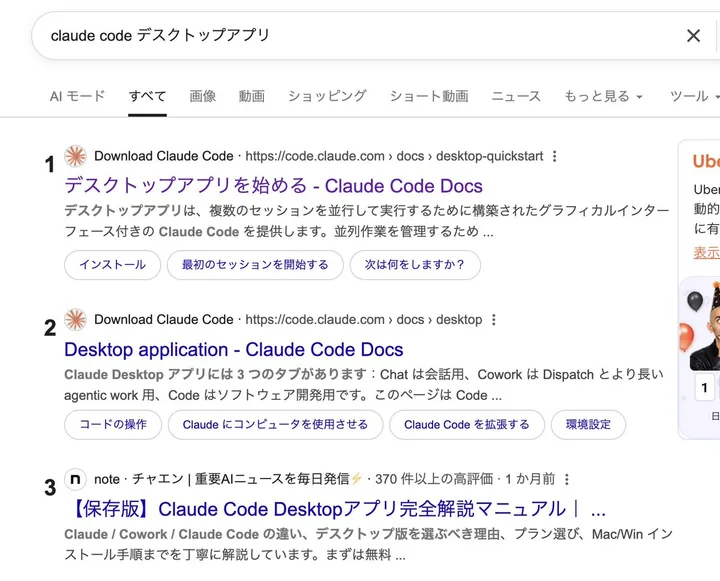Clear the search box with the X icon
Image resolution: width=720 pixels, height=581 pixels.
[x=693, y=35]
